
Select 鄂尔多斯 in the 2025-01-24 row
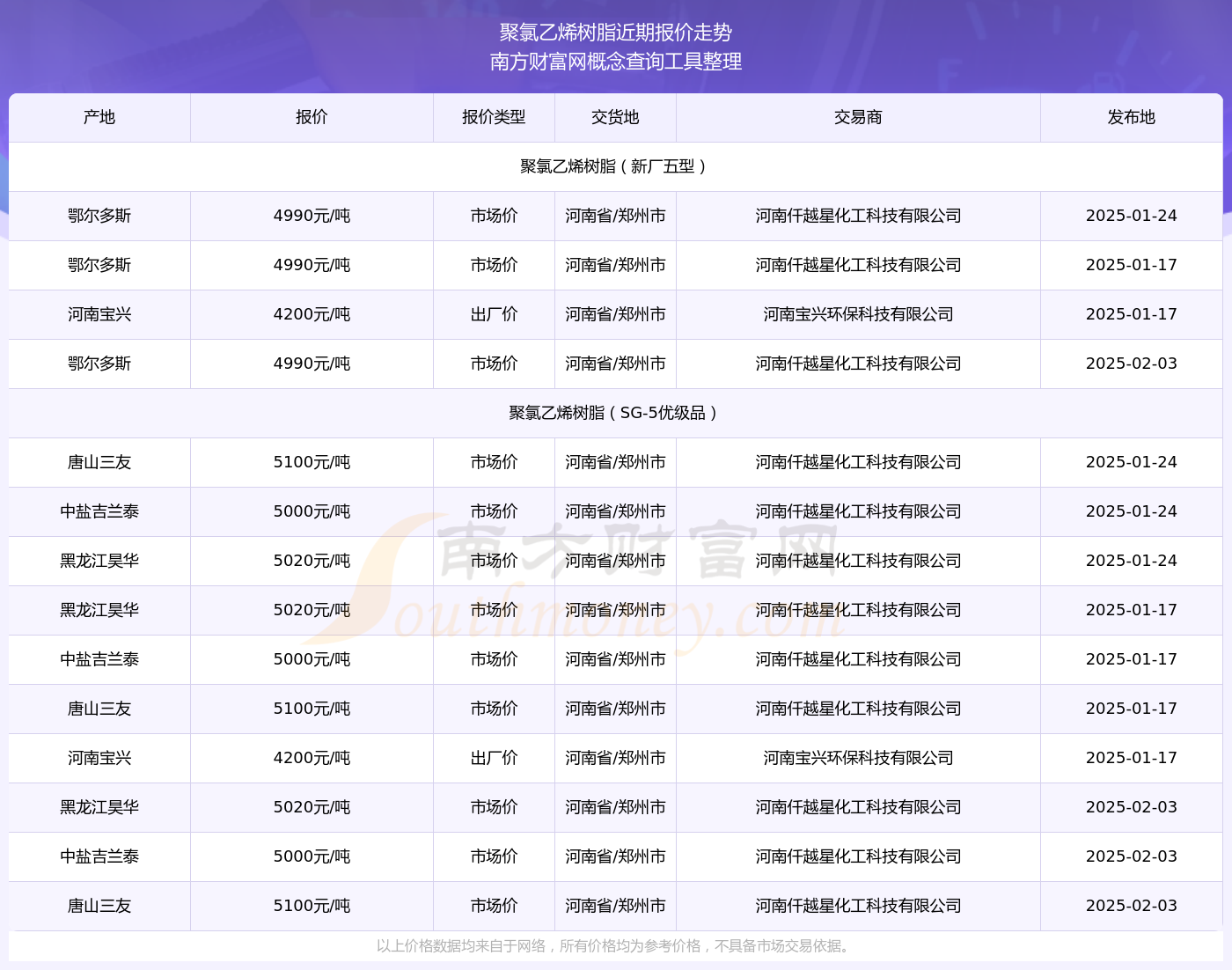coord(99,216)
